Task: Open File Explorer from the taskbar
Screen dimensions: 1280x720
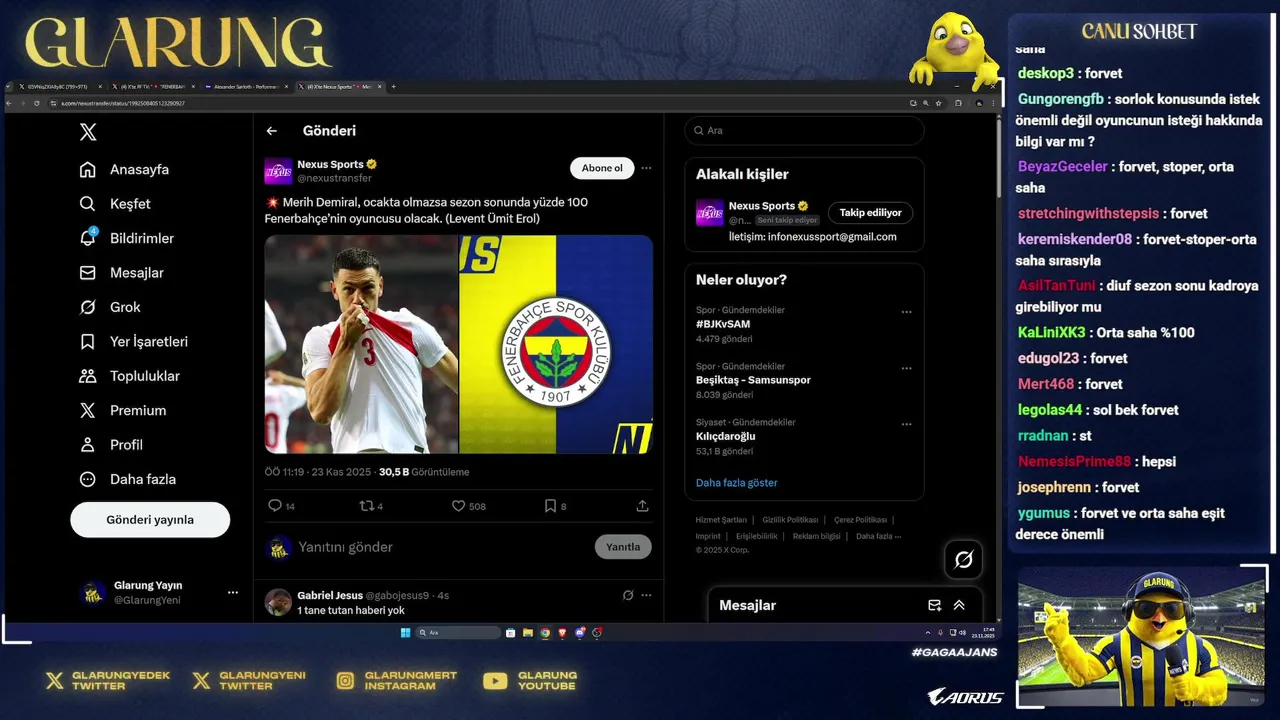Action: [528, 632]
